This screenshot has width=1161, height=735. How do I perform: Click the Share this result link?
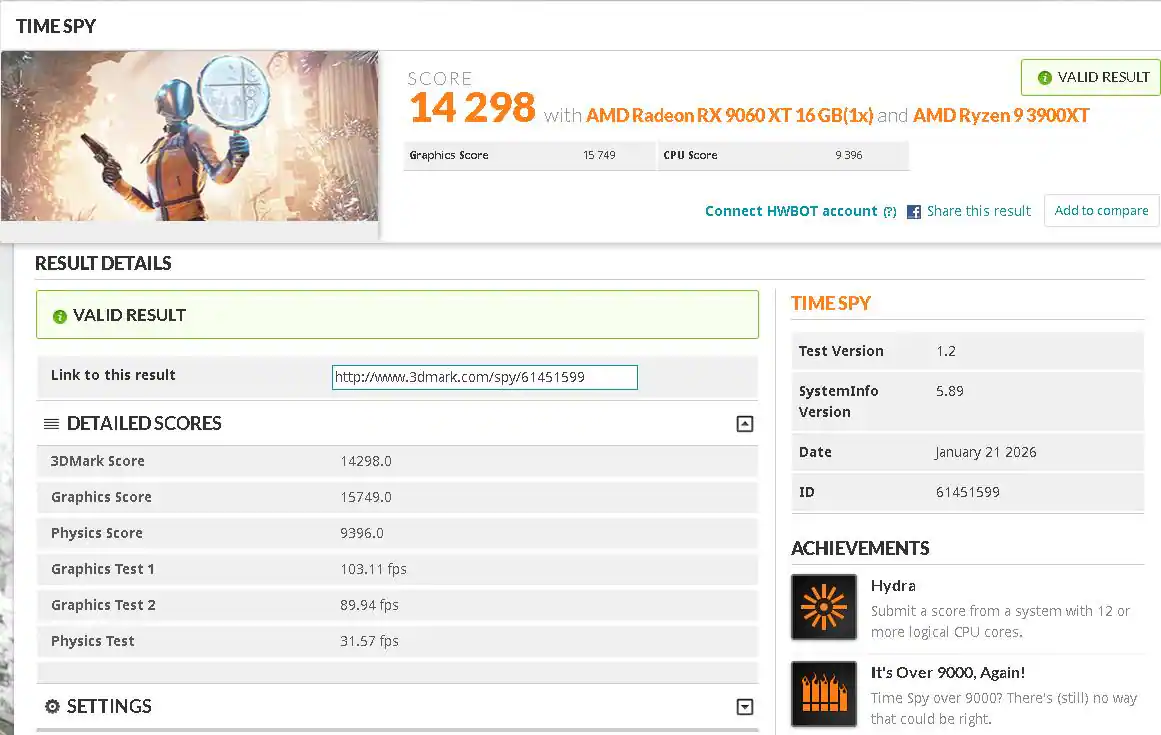click(x=978, y=211)
